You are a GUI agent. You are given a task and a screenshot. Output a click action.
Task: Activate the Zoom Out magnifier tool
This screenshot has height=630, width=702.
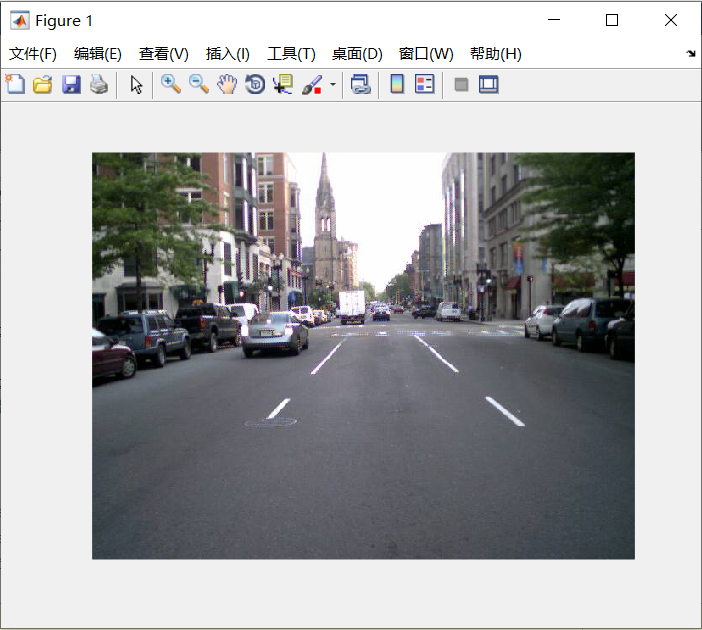pos(199,84)
